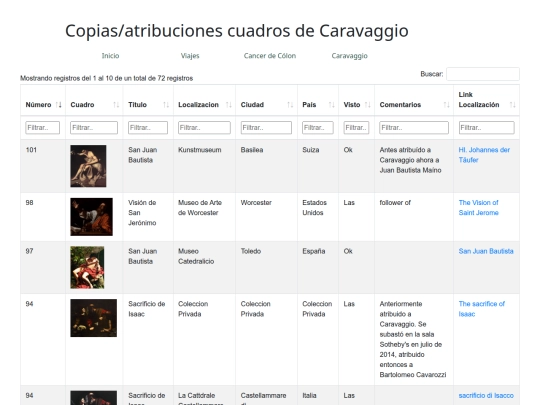Open The sacrifice of Isaac link

click(481, 309)
